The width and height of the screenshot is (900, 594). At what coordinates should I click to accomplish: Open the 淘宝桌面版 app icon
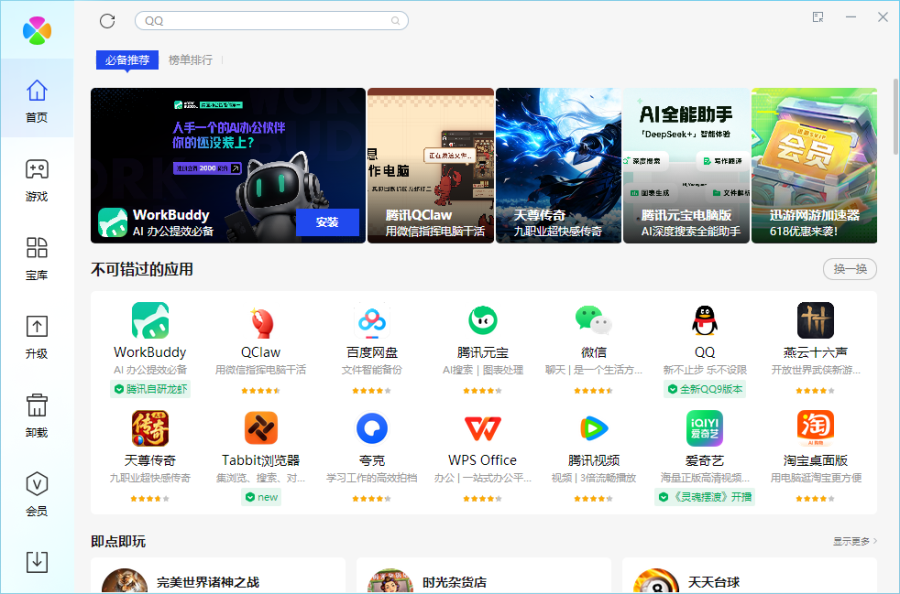coord(815,428)
